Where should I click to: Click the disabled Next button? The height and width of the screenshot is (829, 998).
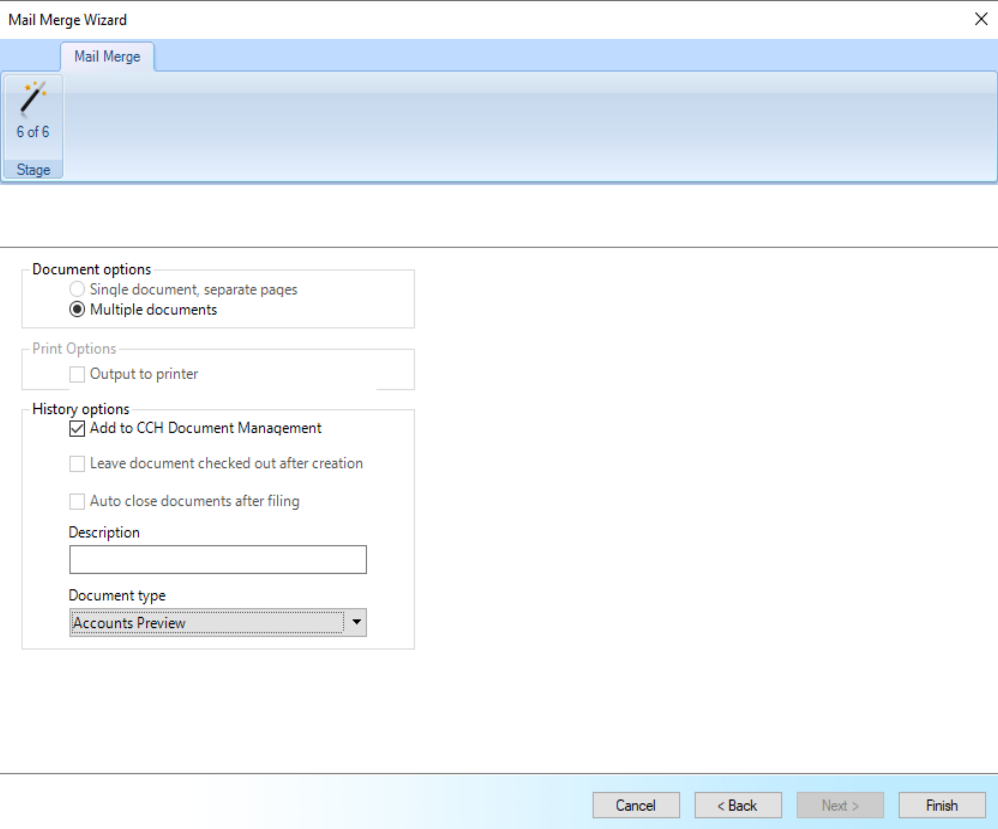pos(840,805)
